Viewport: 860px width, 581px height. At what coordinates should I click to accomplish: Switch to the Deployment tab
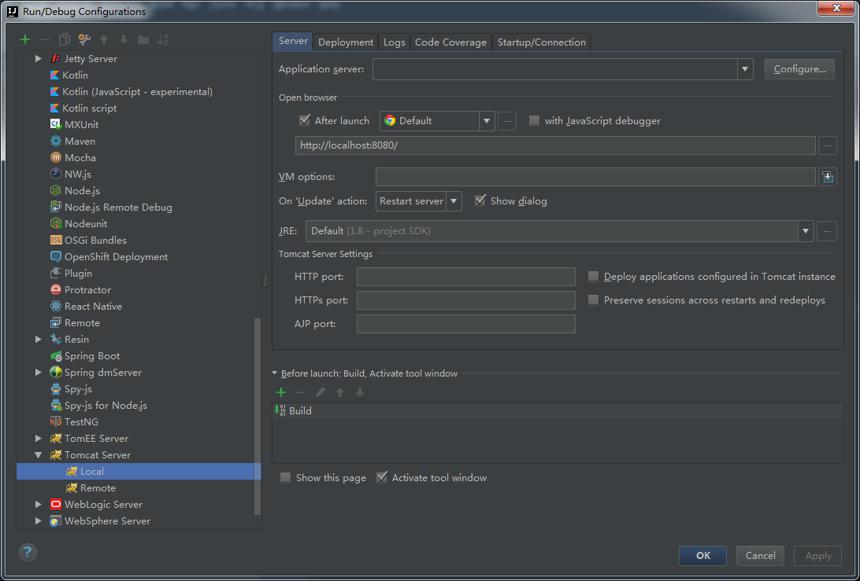(346, 42)
